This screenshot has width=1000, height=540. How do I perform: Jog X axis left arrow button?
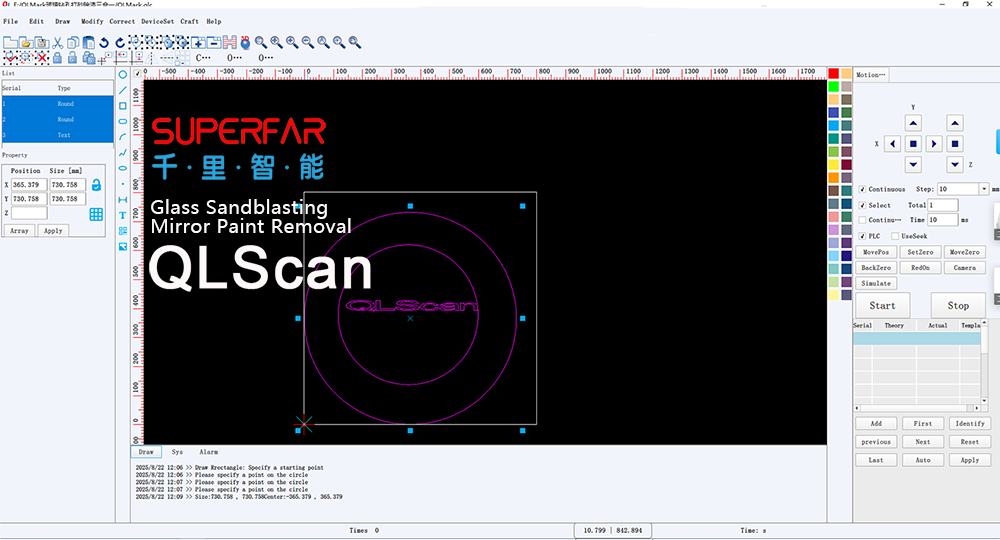[x=892, y=144]
